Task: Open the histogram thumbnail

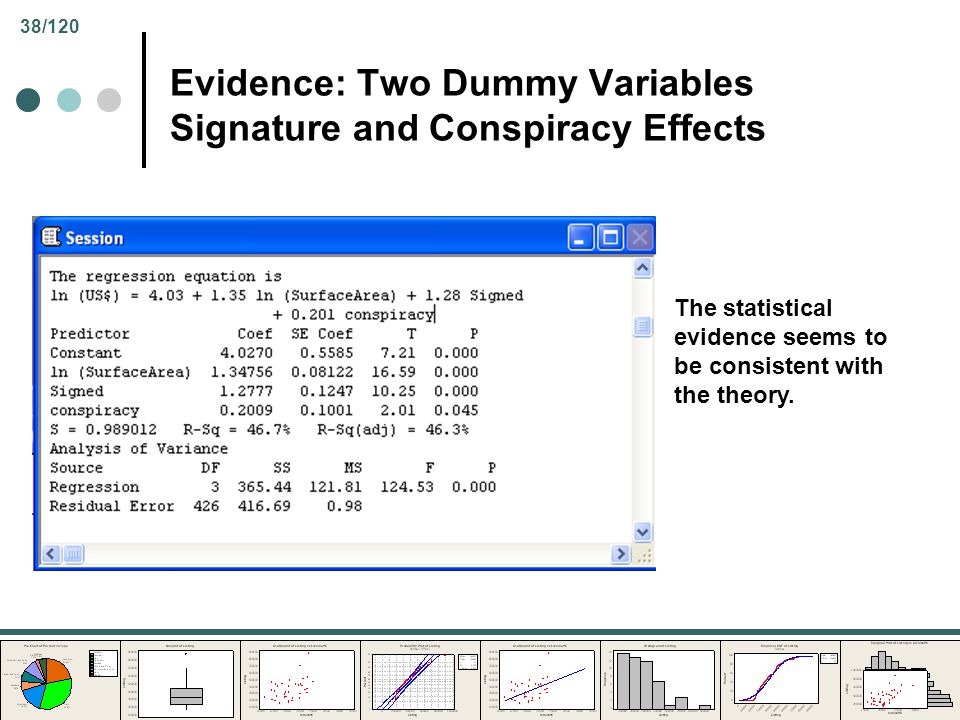Action: click(x=660, y=680)
